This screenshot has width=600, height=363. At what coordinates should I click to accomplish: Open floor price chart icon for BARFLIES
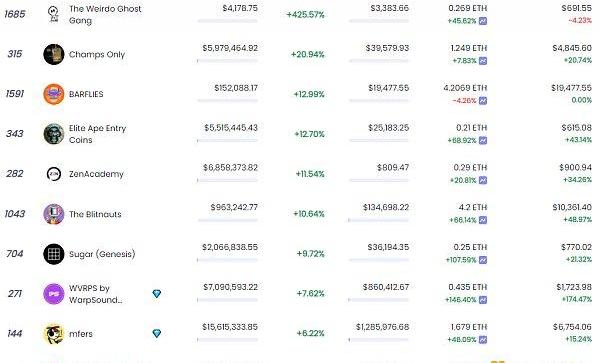click(x=483, y=101)
